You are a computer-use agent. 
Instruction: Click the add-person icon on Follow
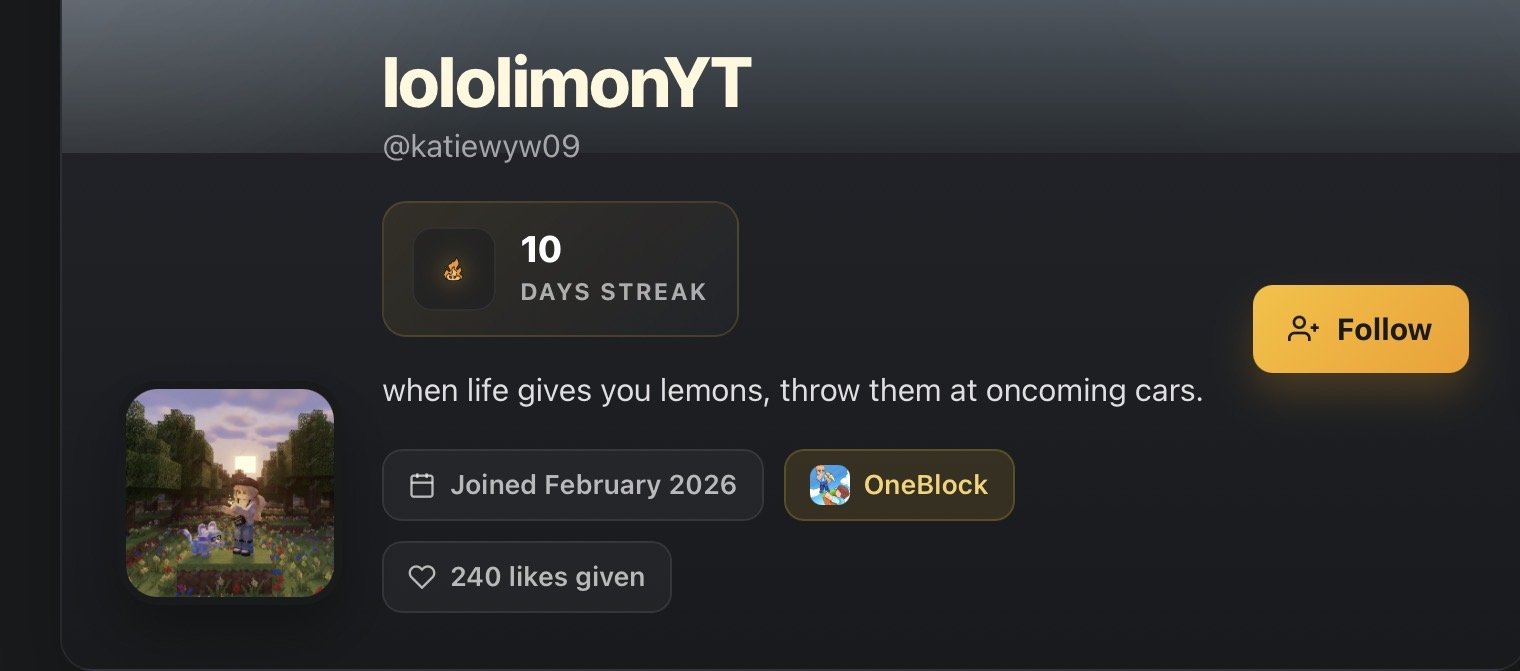point(1304,329)
